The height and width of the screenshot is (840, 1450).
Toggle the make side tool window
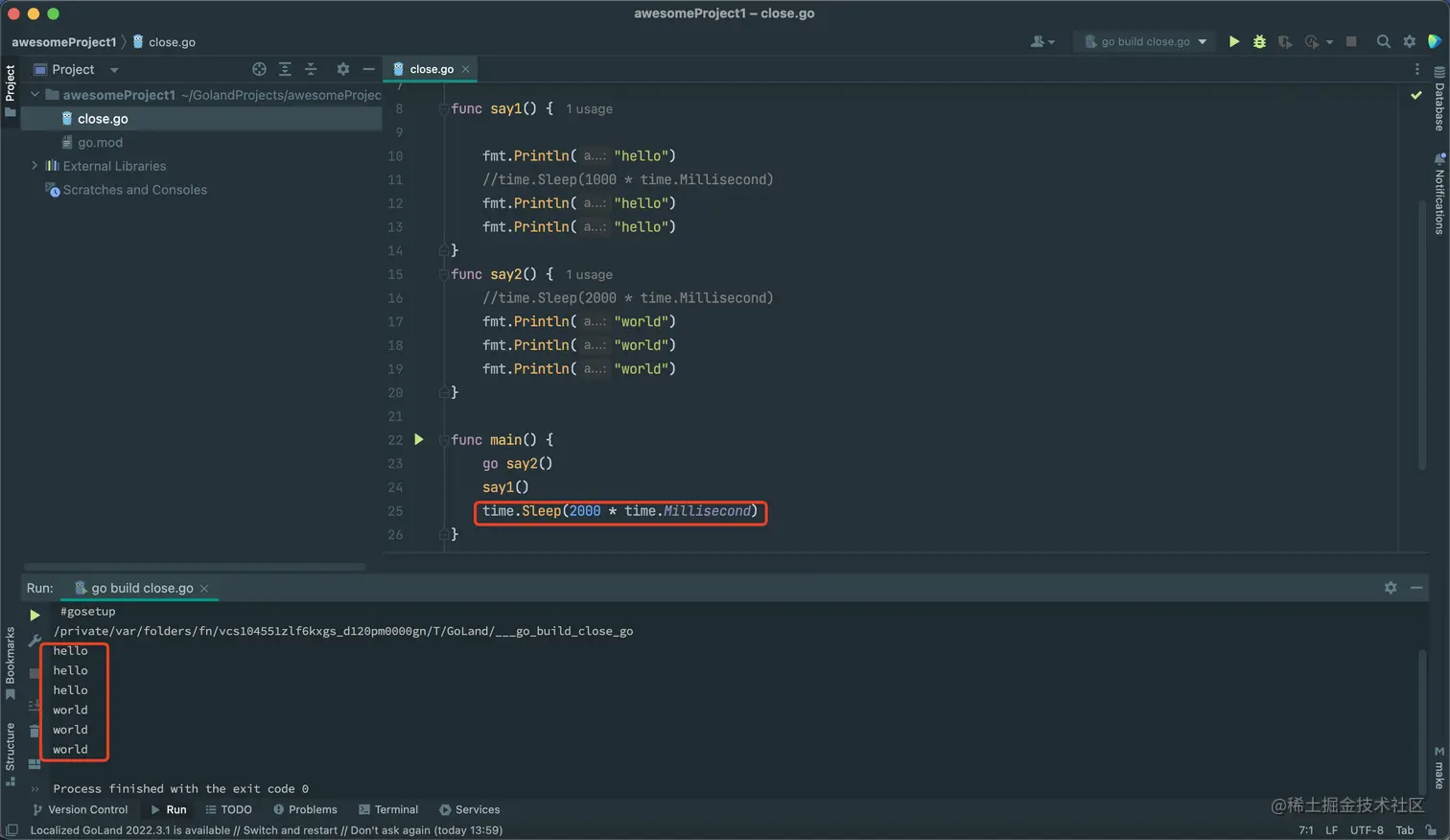click(x=1439, y=767)
